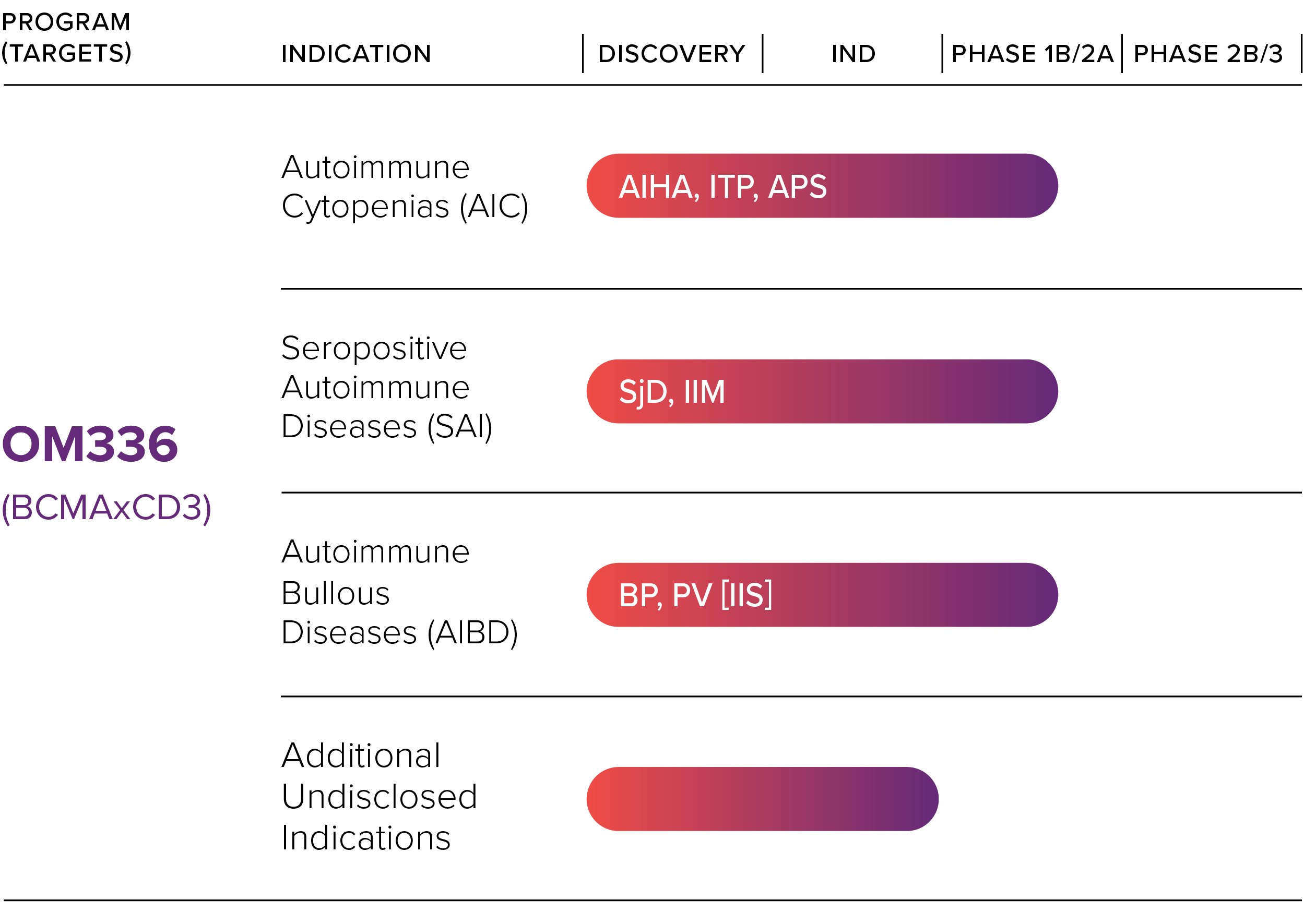
Task: Click APS in the cytopenias progress bar
Action: pyautogui.click(x=797, y=187)
